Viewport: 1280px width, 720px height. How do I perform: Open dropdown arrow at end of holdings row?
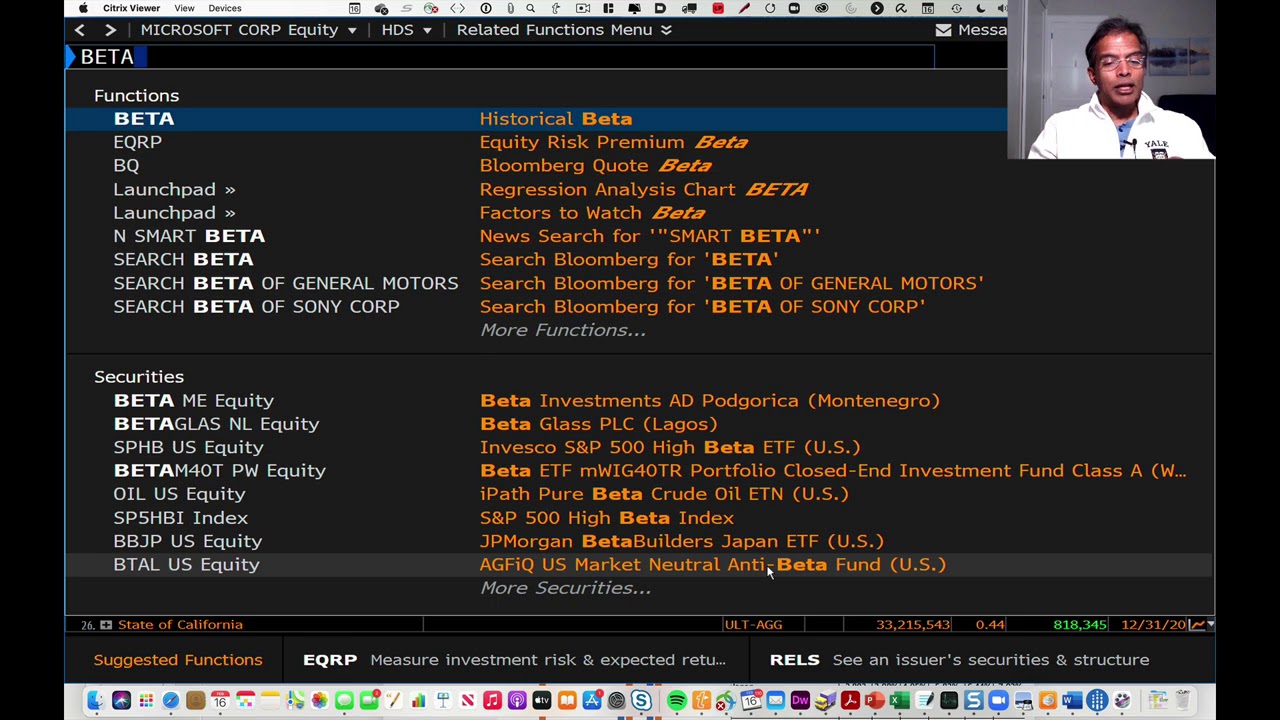pyautogui.click(x=1210, y=625)
